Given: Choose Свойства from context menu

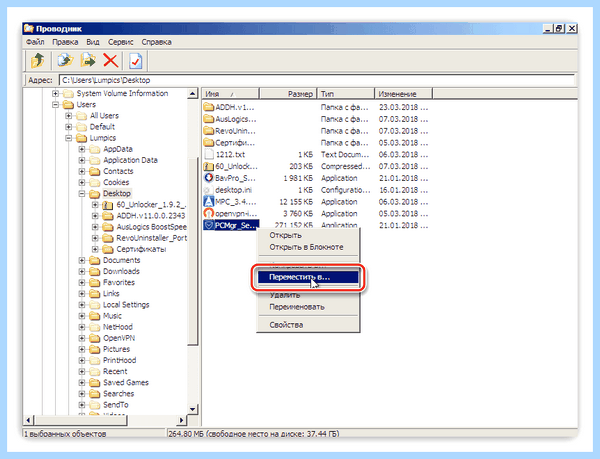Looking at the screenshot, I should pos(308,325).
